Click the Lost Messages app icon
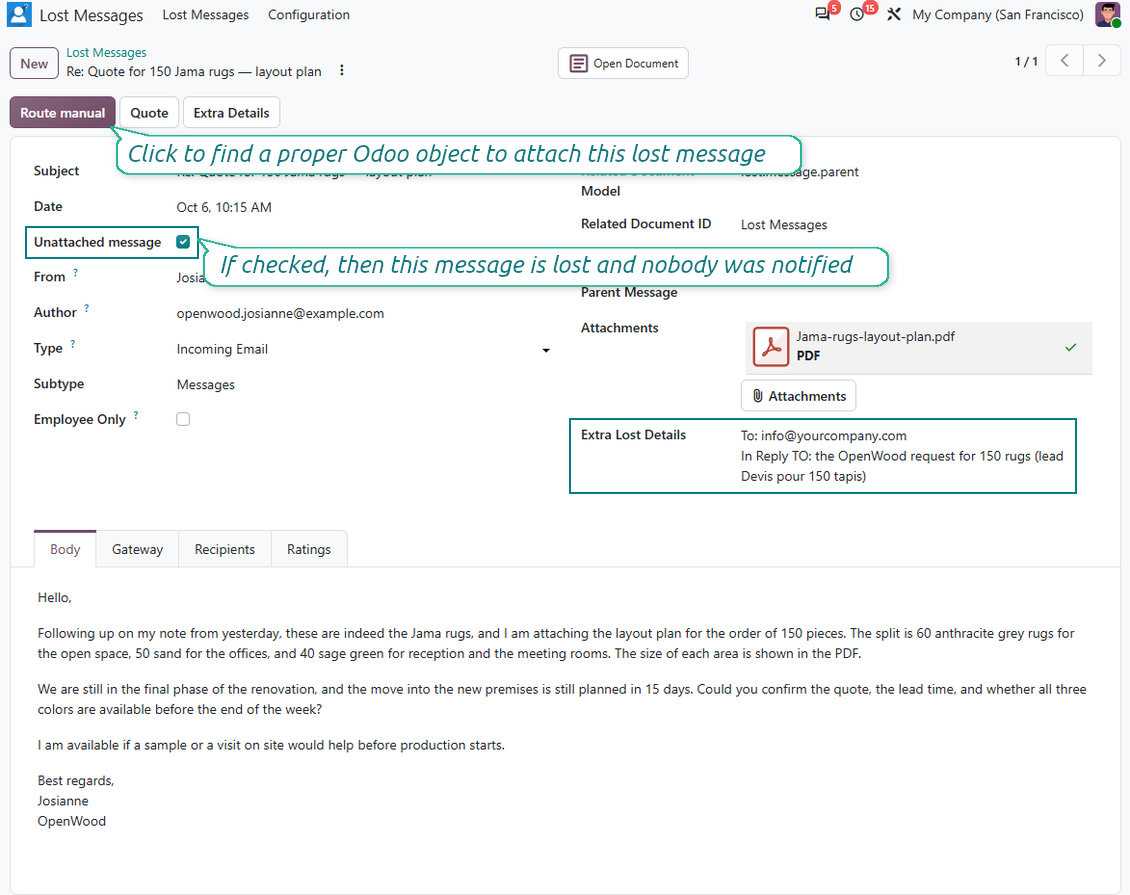The height and width of the screenshot is (895, 1130). tap(19, 14)
